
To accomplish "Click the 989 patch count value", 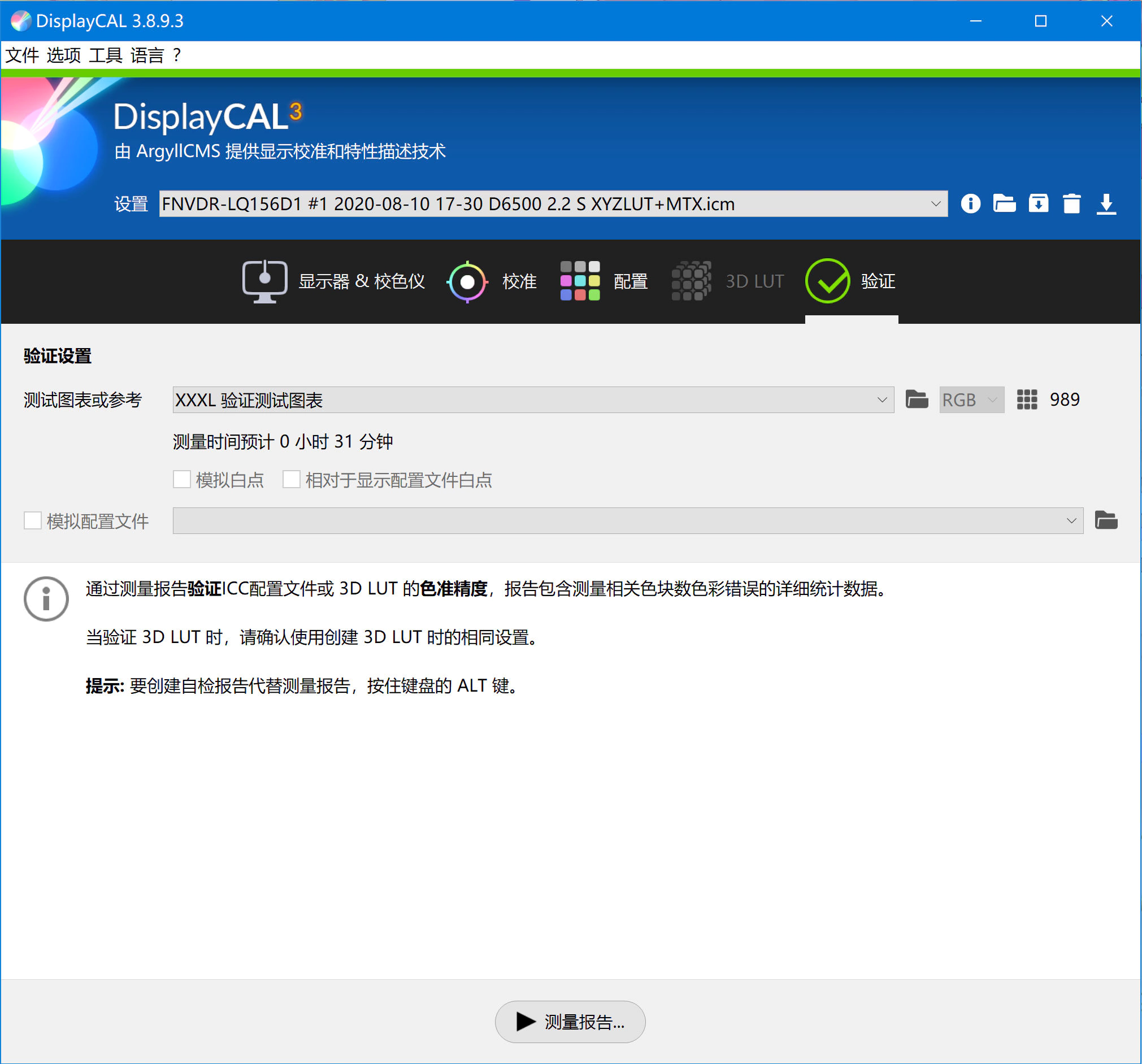I will (x=1065, y=399).
